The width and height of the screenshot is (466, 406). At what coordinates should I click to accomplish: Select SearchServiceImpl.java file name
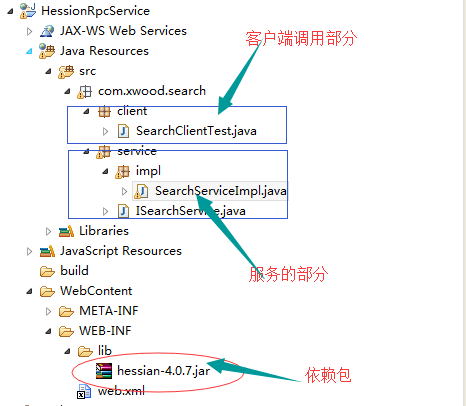coord(221,191)
